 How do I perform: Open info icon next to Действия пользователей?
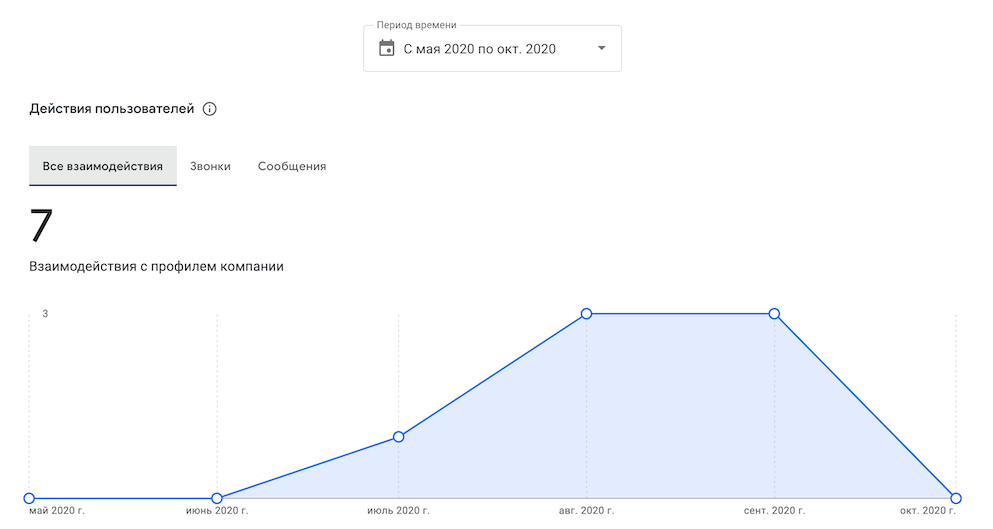tap(210, 109)
